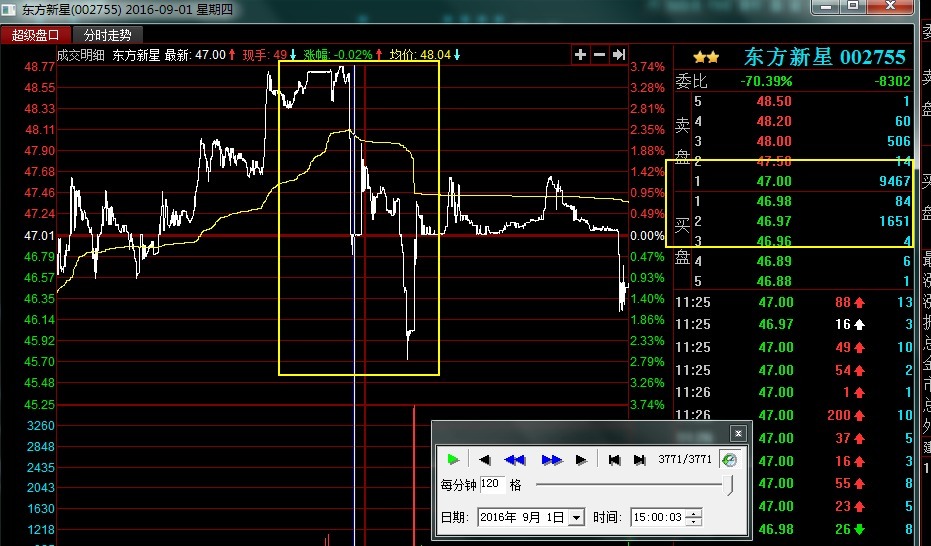The image size is (931, 546).
Task: Select the 超级盘口 tab
Action: coord(36,35)
